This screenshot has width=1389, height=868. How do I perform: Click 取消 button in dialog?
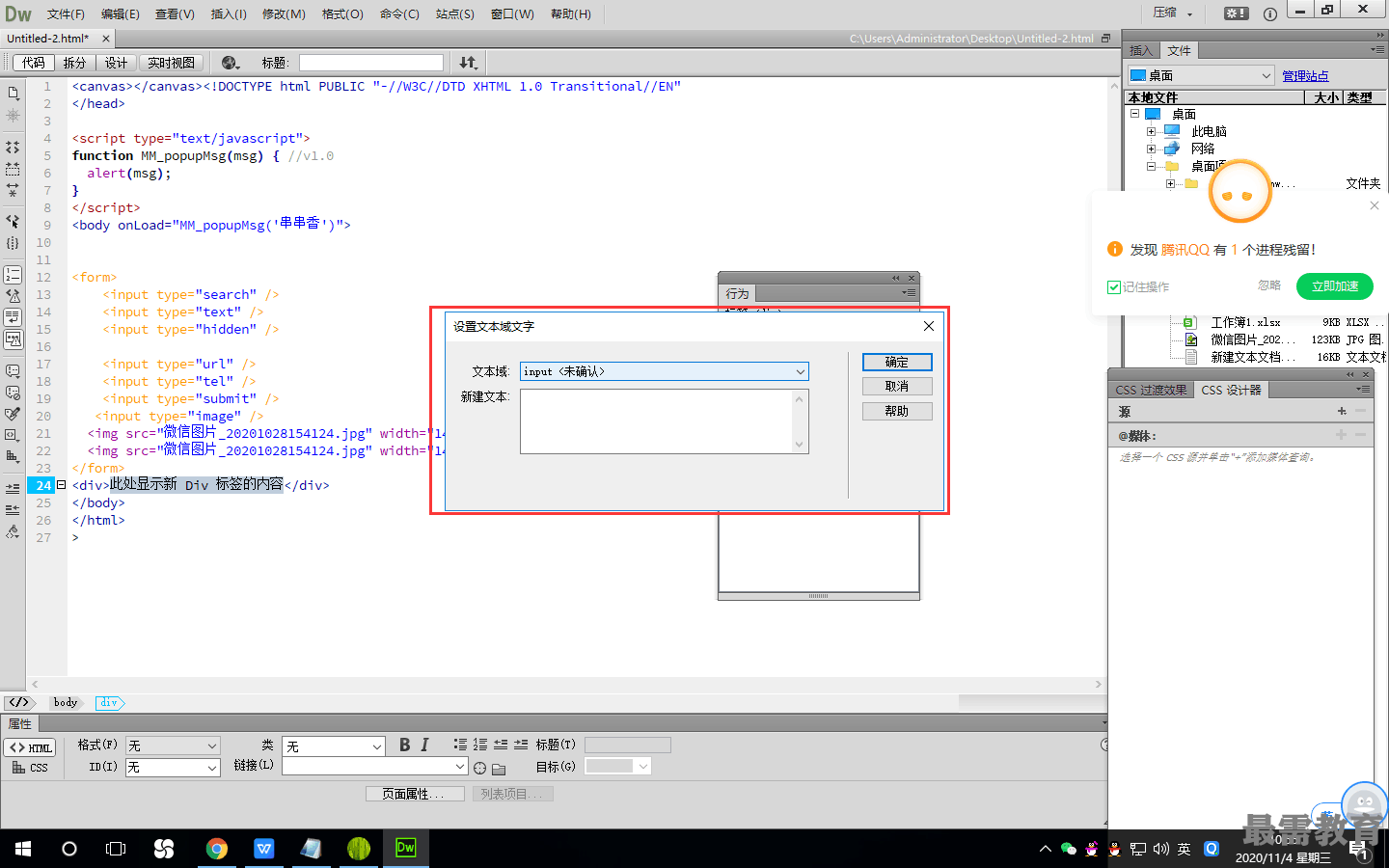point(897,386)
